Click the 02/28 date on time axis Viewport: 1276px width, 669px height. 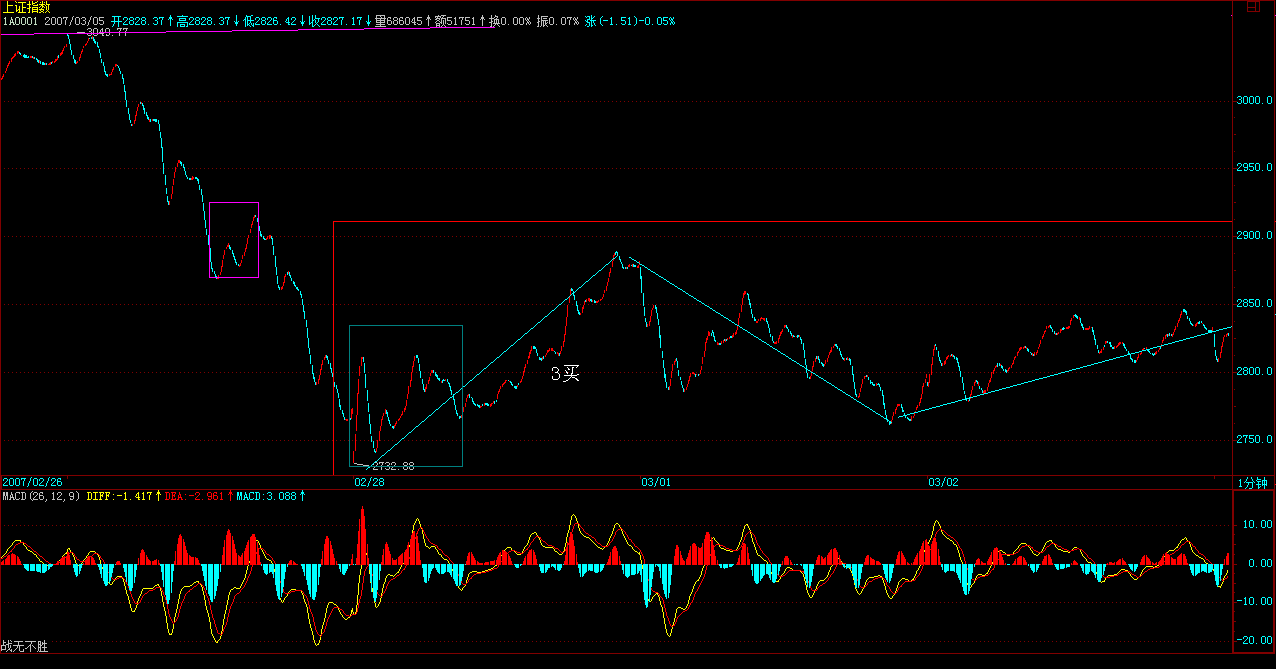pyautogui.click(x=369, y=482)
